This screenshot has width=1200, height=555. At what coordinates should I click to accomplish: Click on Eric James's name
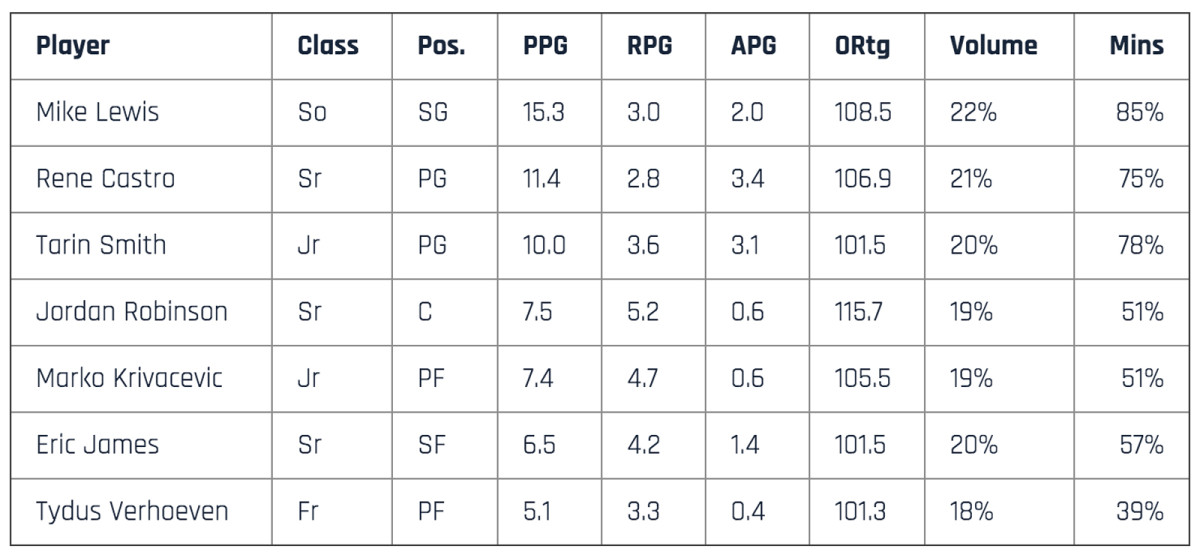coord(97,445)
